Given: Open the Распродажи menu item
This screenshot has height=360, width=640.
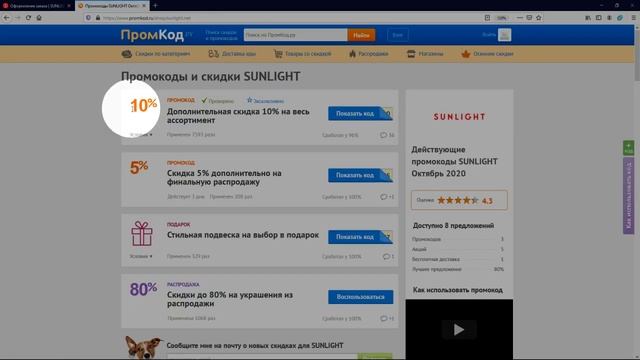Looking at the screenshot, I should coord(369,54).
